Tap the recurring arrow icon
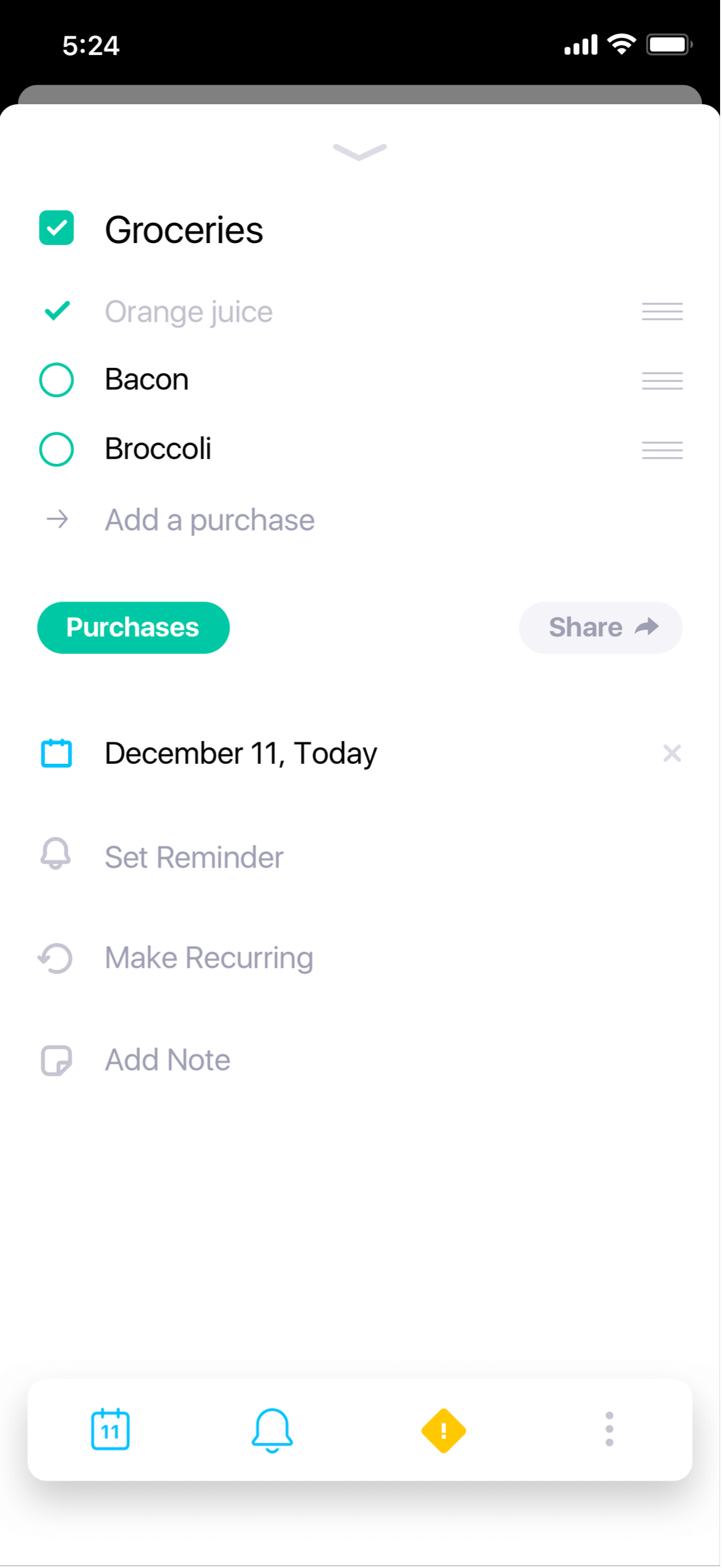This screenshot has height=1568, width=722. point(56,958)
